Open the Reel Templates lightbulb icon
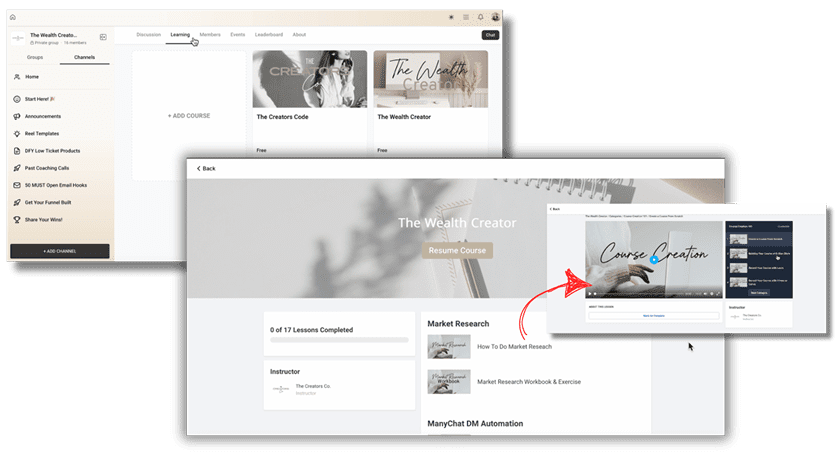This screenshot has height=471, width=837. point(17,134)
